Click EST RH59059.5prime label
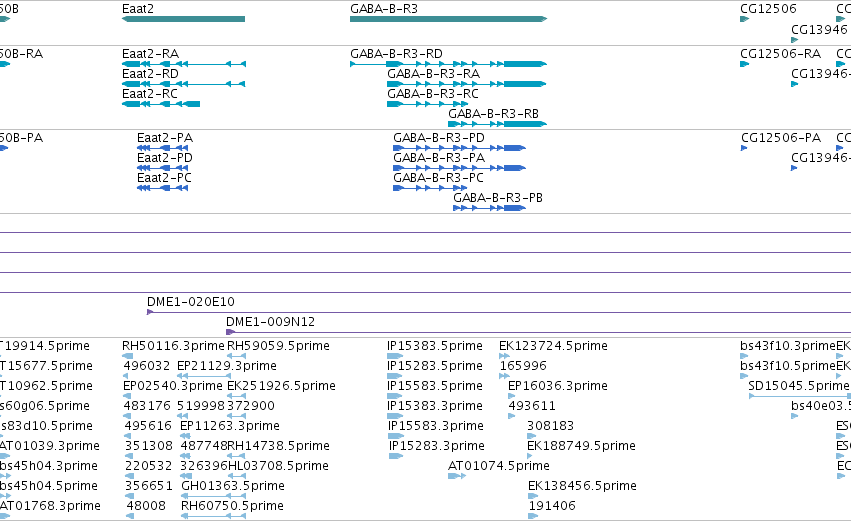Viewport: 851px width, 521px height. (x=278, y=346)
